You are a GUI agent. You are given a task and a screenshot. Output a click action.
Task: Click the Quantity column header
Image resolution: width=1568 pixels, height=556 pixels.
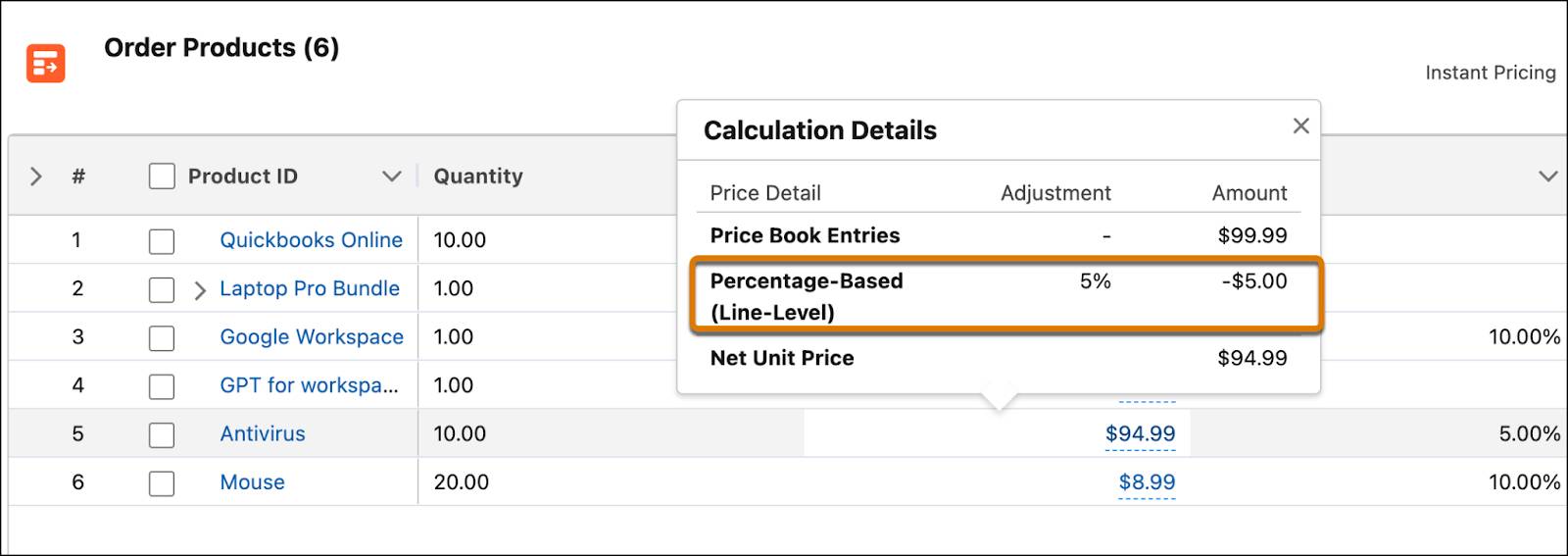[478, 177]
